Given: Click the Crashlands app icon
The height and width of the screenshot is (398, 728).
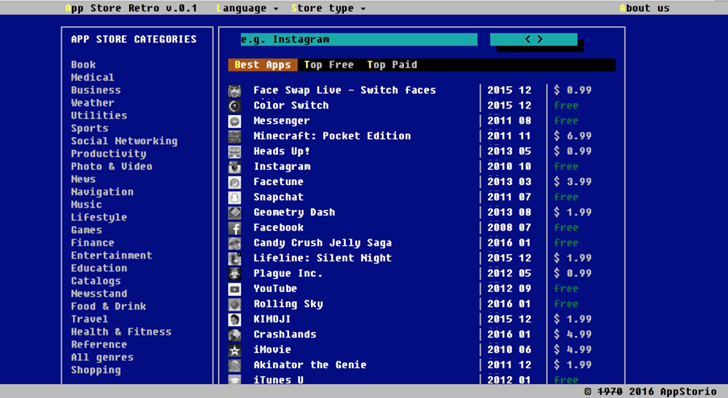Looking at the screenshot, I should [234, 335].
